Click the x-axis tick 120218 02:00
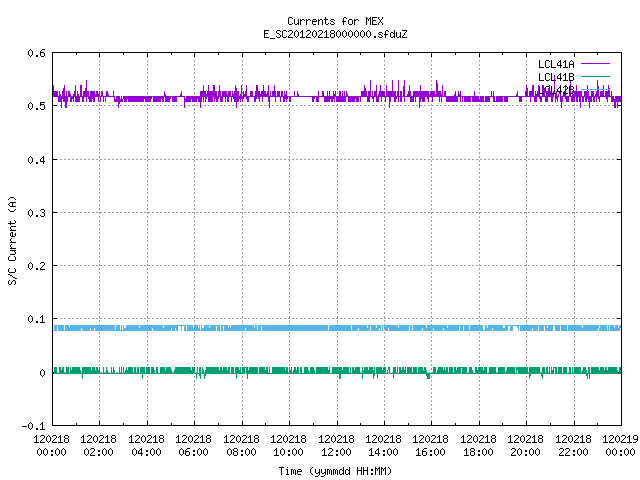The image size is (640, 480). [98, 445]
